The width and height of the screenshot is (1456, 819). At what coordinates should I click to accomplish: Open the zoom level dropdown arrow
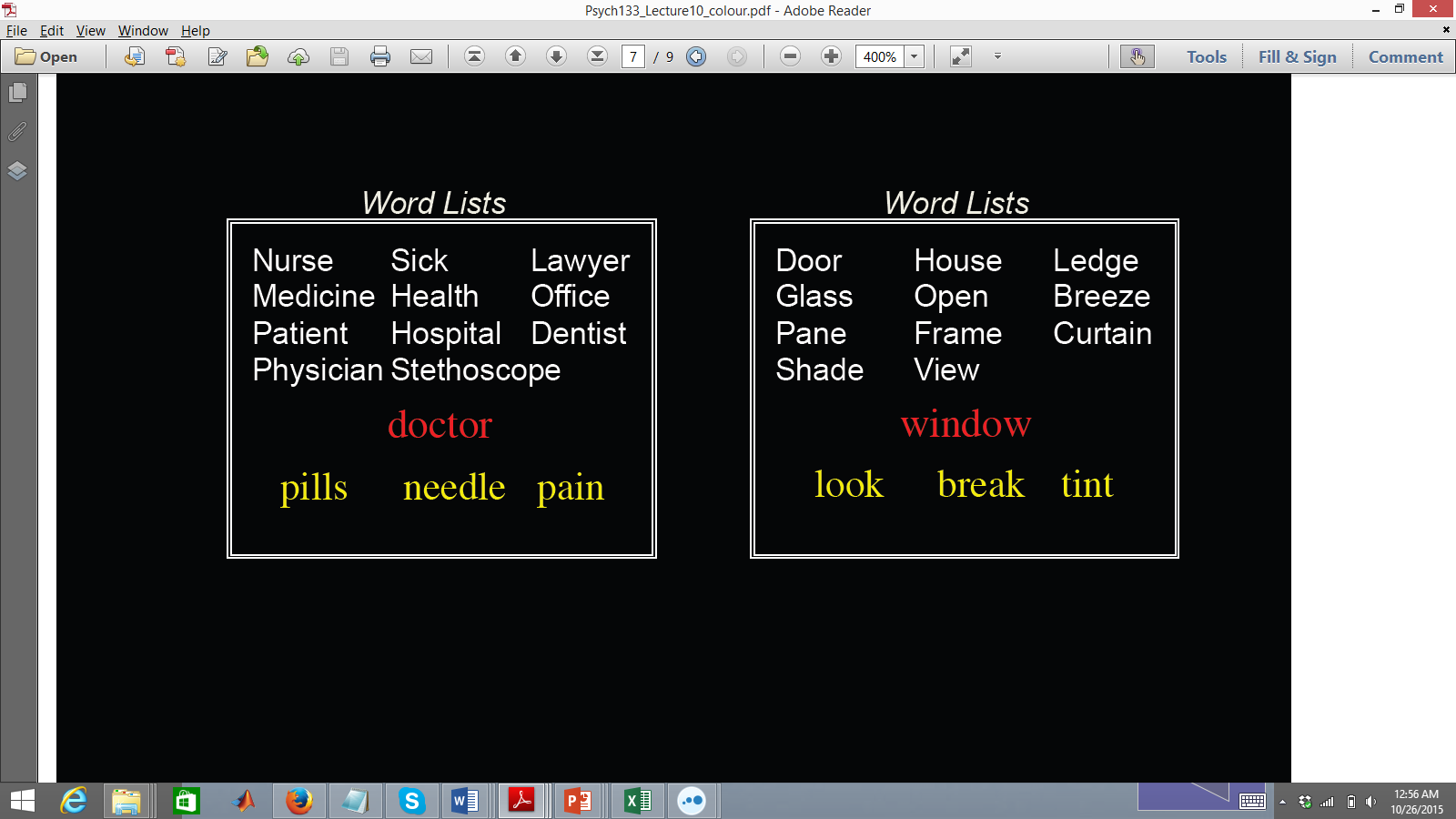[x=915, y=56]
